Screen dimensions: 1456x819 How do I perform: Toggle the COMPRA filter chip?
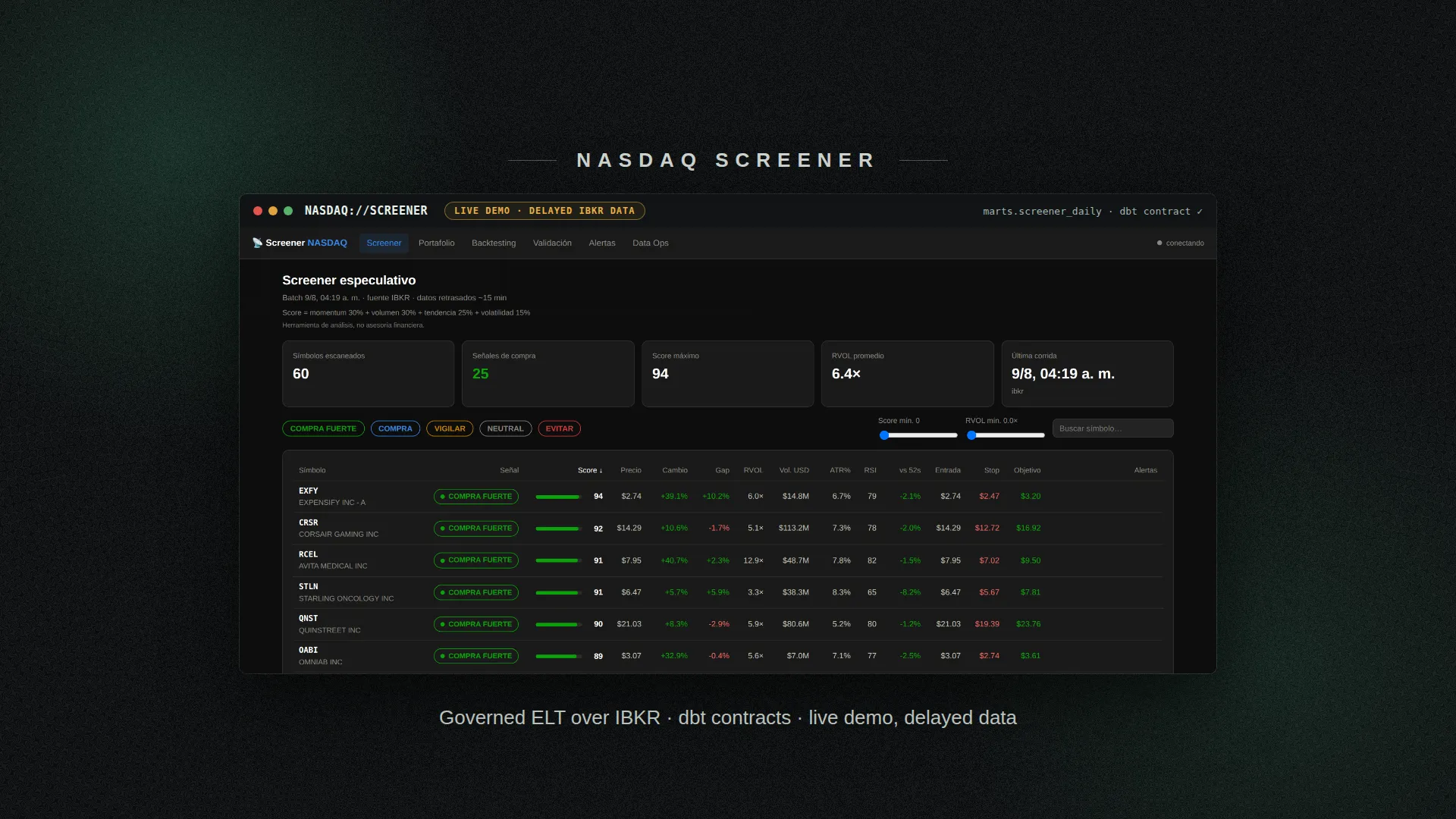(x=395, y=428)
